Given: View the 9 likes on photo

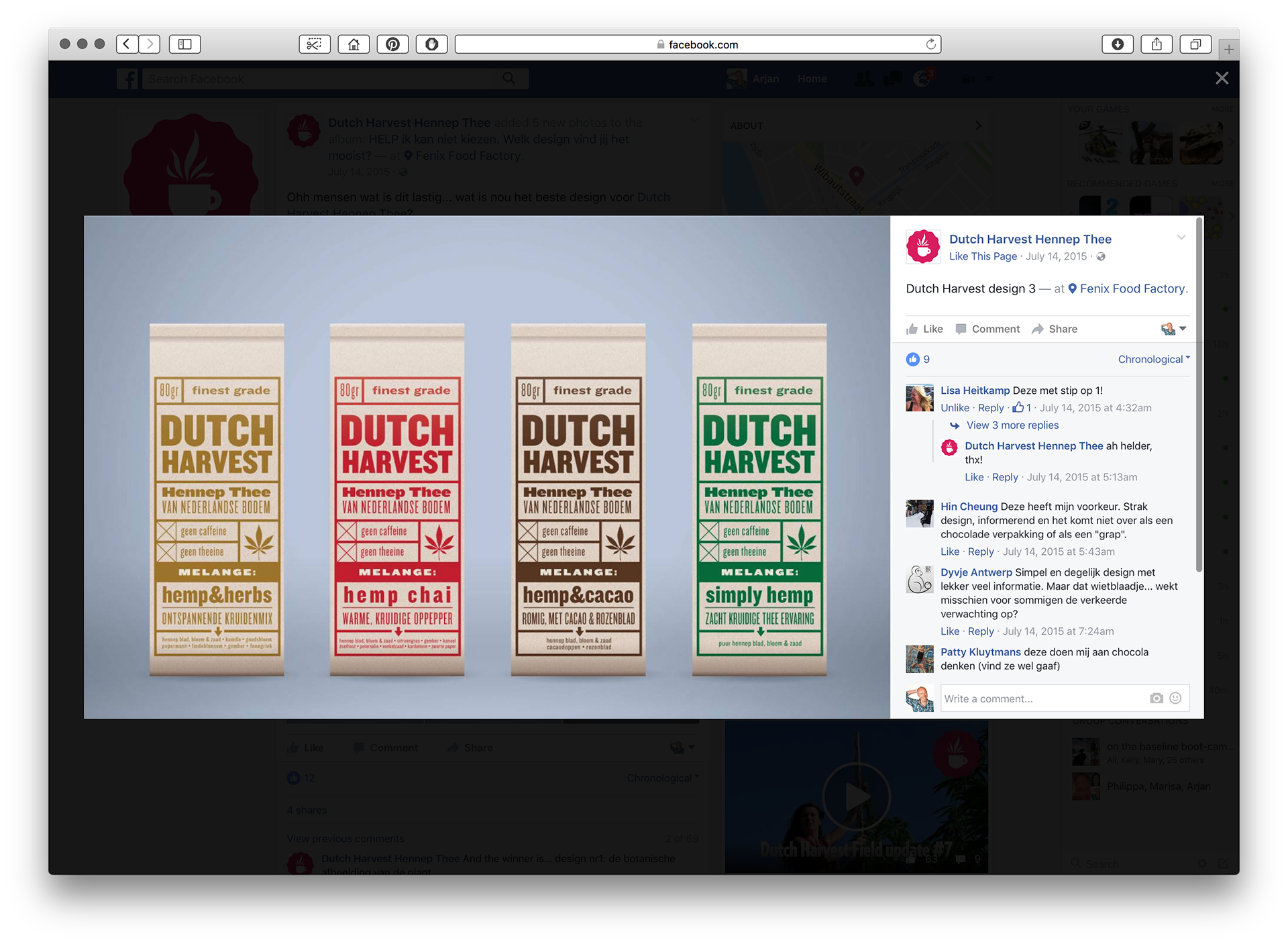Looking at the screenshot, I should [918, 360].
